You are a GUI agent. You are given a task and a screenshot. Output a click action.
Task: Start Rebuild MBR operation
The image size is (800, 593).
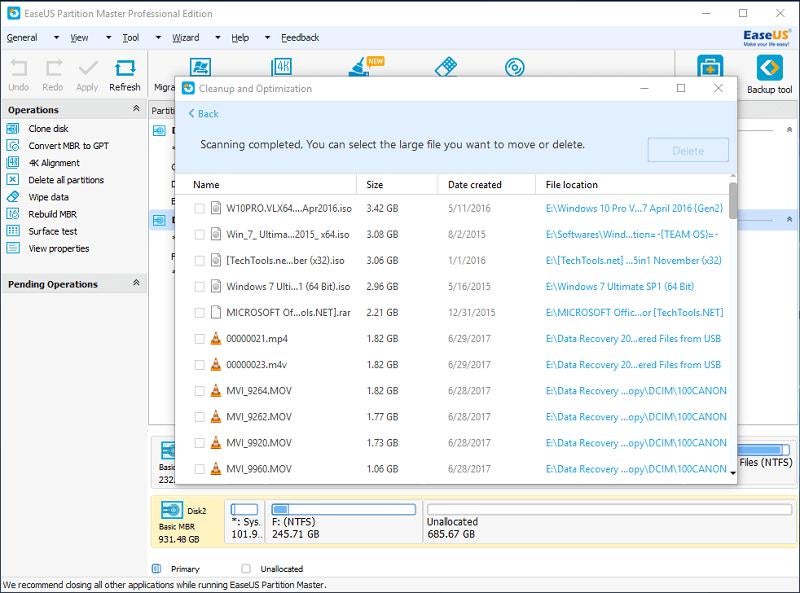pos(52,214)
